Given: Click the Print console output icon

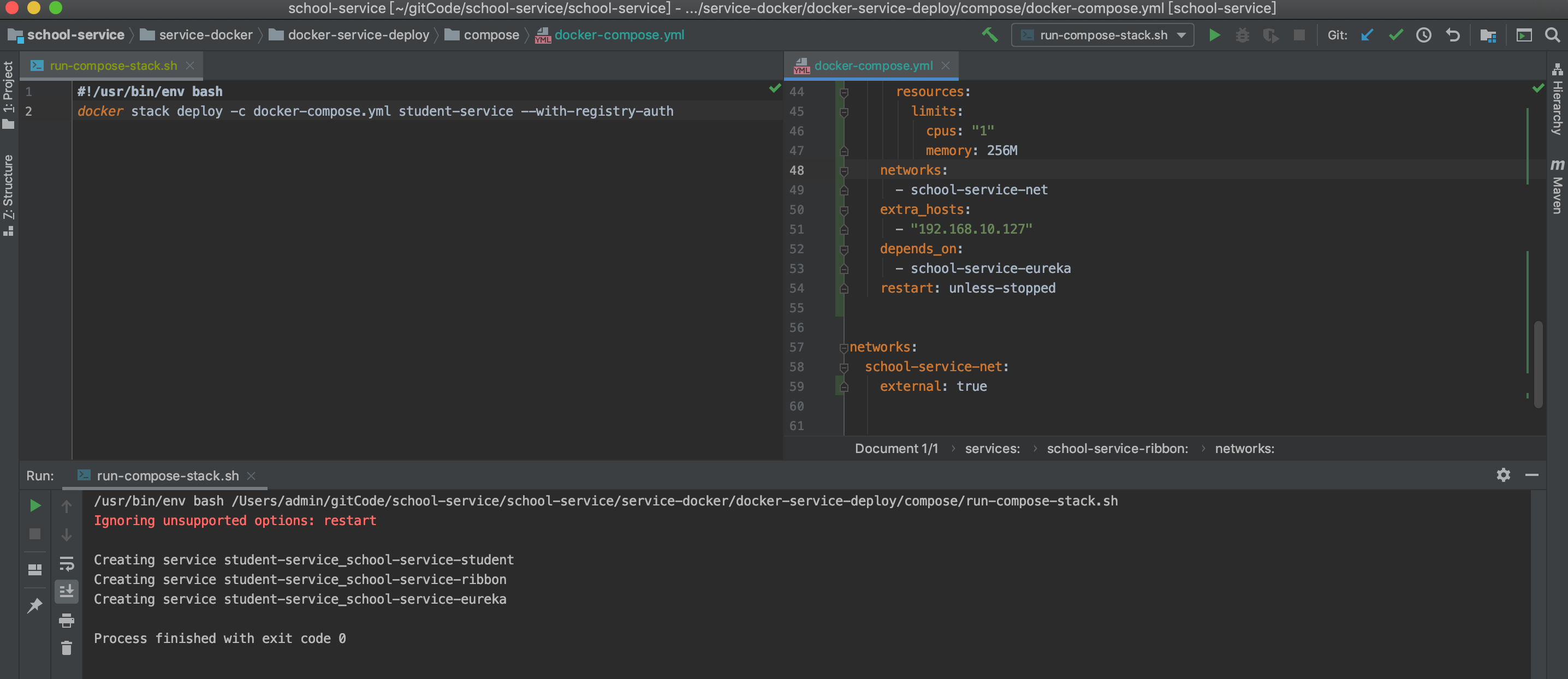Looking at the screenshot, I should click(x=67, y=621).
